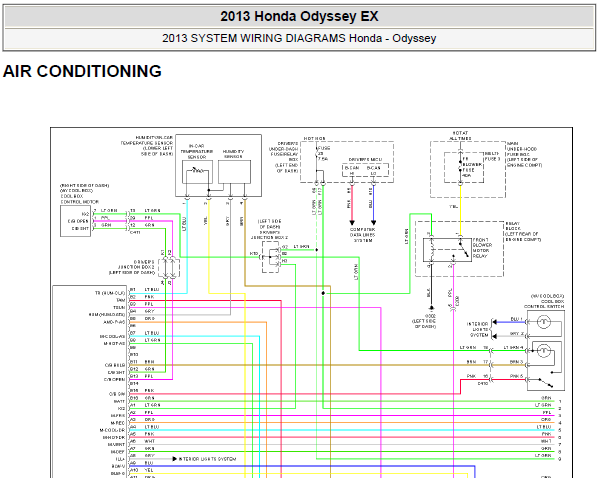Click the "LT BLU 5" wire end label at right edge
603x478 pixels.
pos(549,428)
